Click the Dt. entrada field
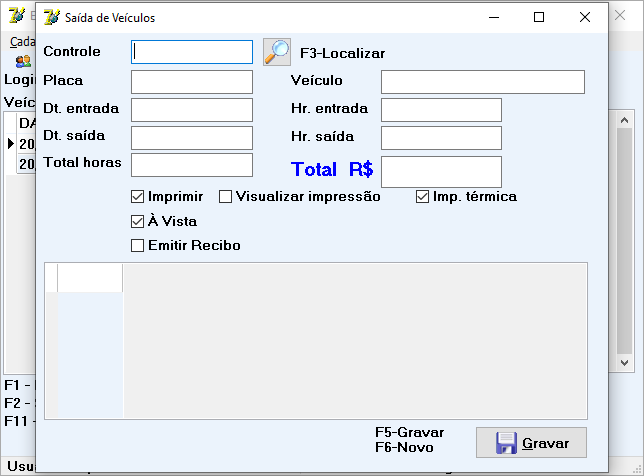This screenshot has height=476, width=644. tap(192, 110)
